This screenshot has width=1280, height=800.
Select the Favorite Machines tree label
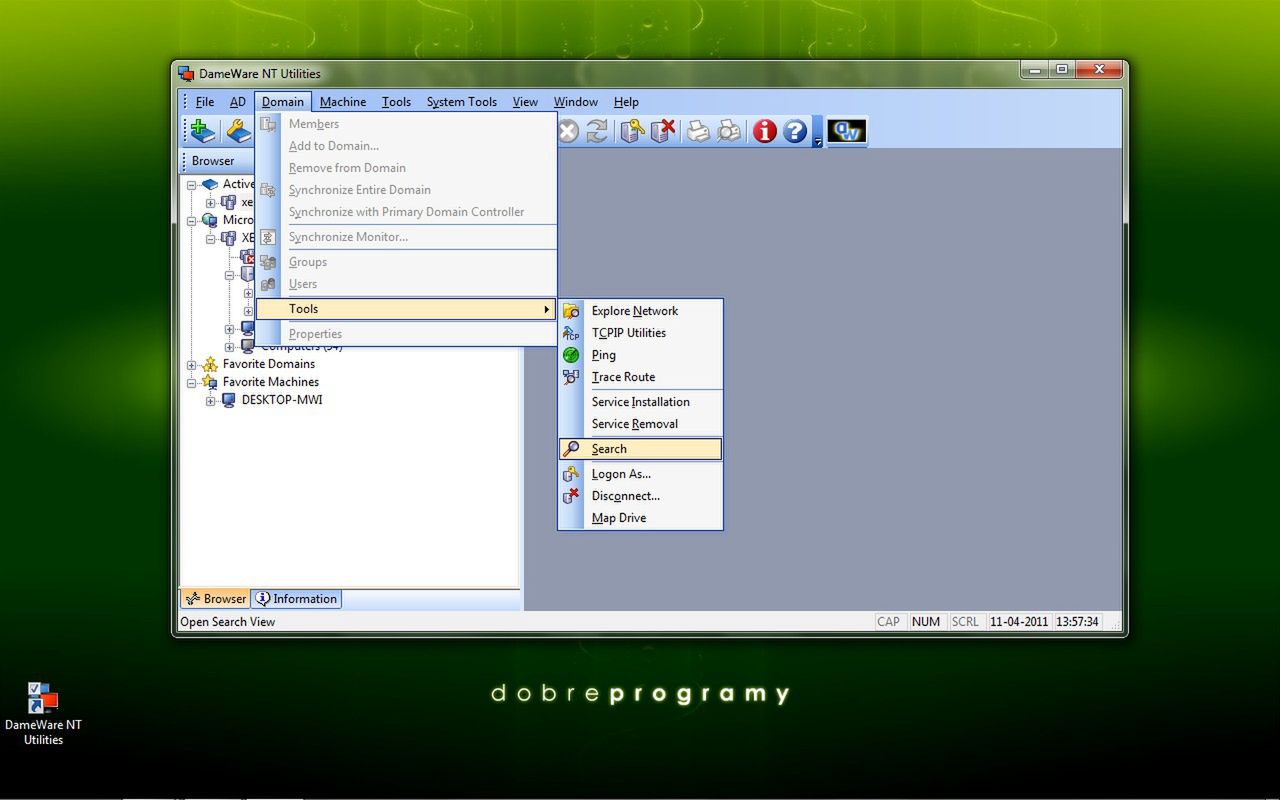[x=271, y=382]
